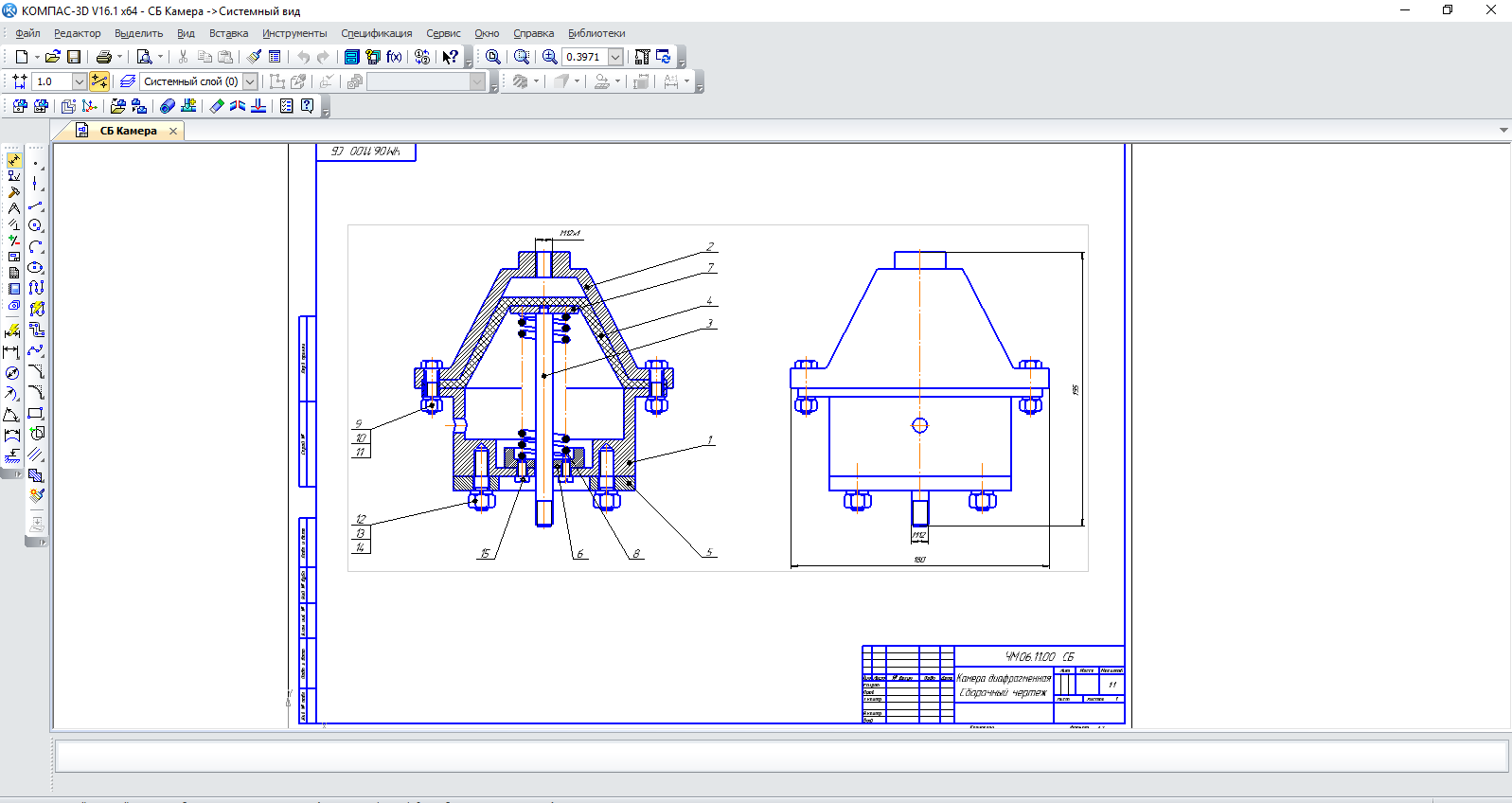This screenshot has height=803, width=1512.
Task: Select the Linear dimension tool
Action: coord(12,352)
